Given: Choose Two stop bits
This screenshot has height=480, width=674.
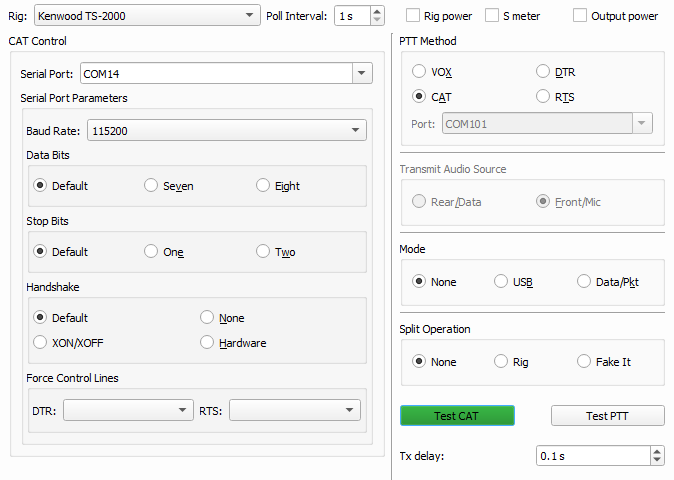Looking at the screenshot, I should tap(263, 252).
